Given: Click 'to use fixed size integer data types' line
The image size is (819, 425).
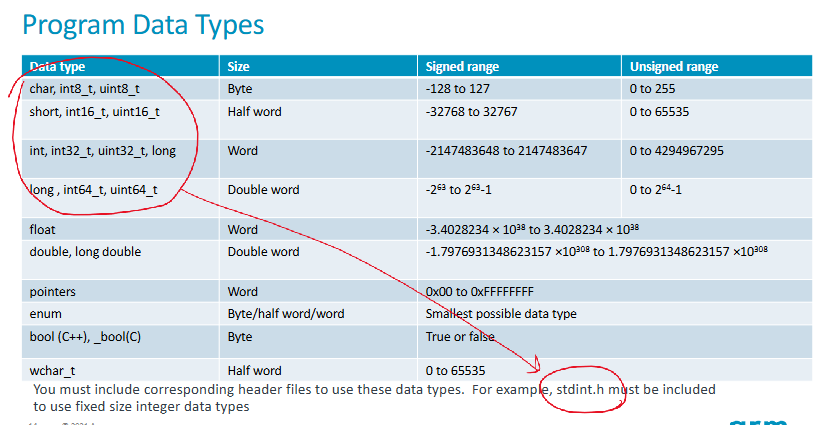Looking at the screenshot, I should coord(141,407).
